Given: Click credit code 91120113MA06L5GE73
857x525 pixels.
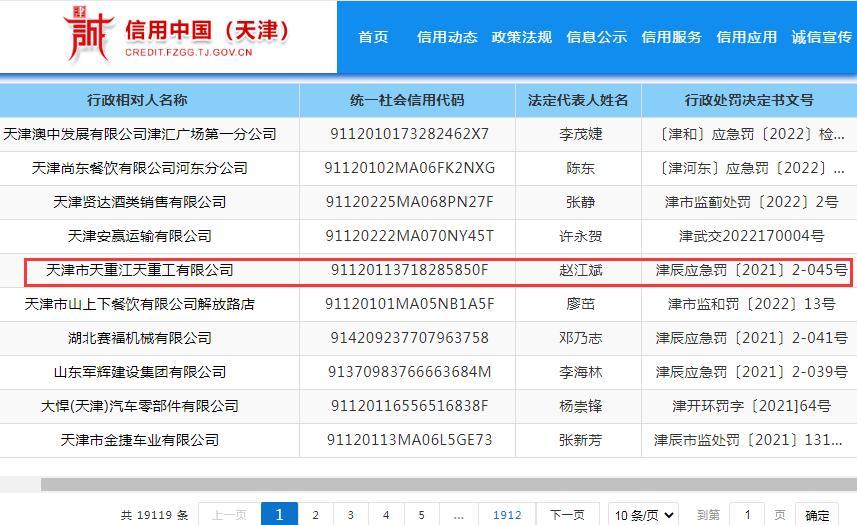Looking at the screenshot, I should click(x=409, y=440).
